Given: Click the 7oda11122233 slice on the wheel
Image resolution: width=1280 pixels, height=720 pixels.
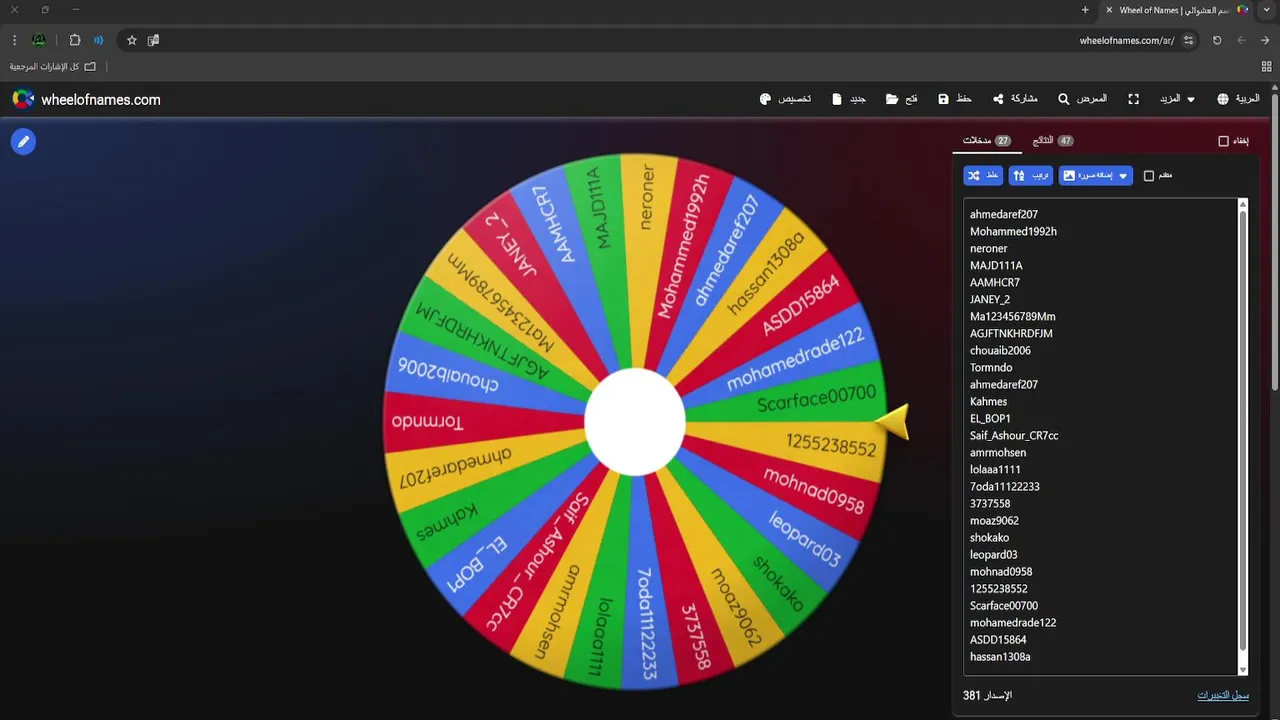Looking at the screenshot, I should point(648,620).
